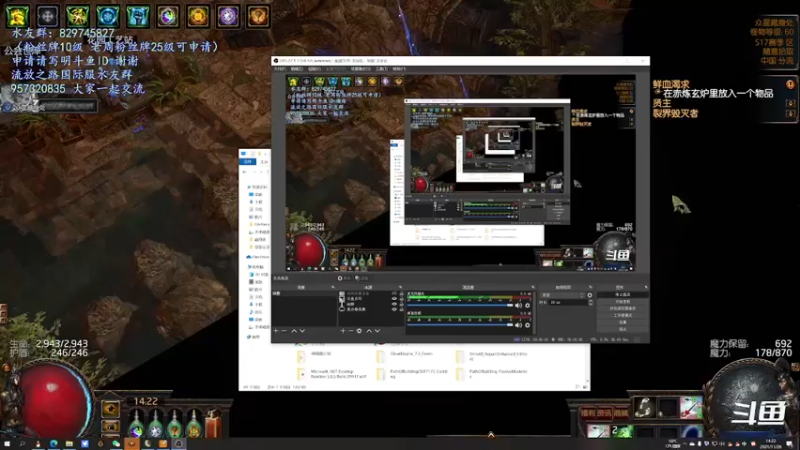This screenshot has width=800, height=450.
Task: Collapse the quest tracker top arrow
Action: (x=790, y=103)
